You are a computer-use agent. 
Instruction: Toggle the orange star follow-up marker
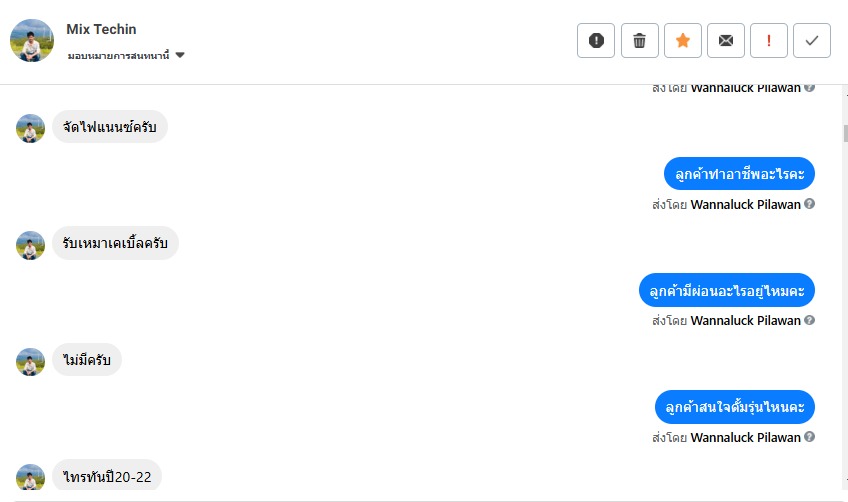(683, 40)
